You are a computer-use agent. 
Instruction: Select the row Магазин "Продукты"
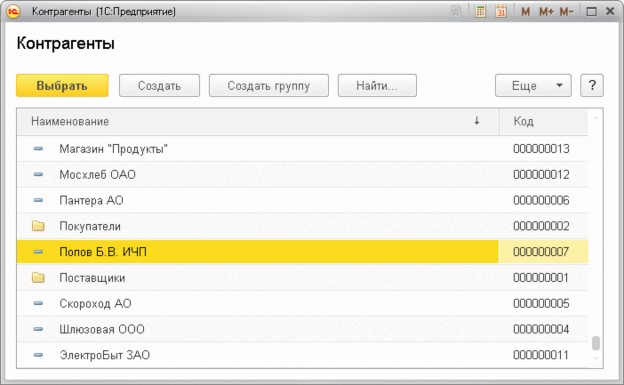(302, 149)
